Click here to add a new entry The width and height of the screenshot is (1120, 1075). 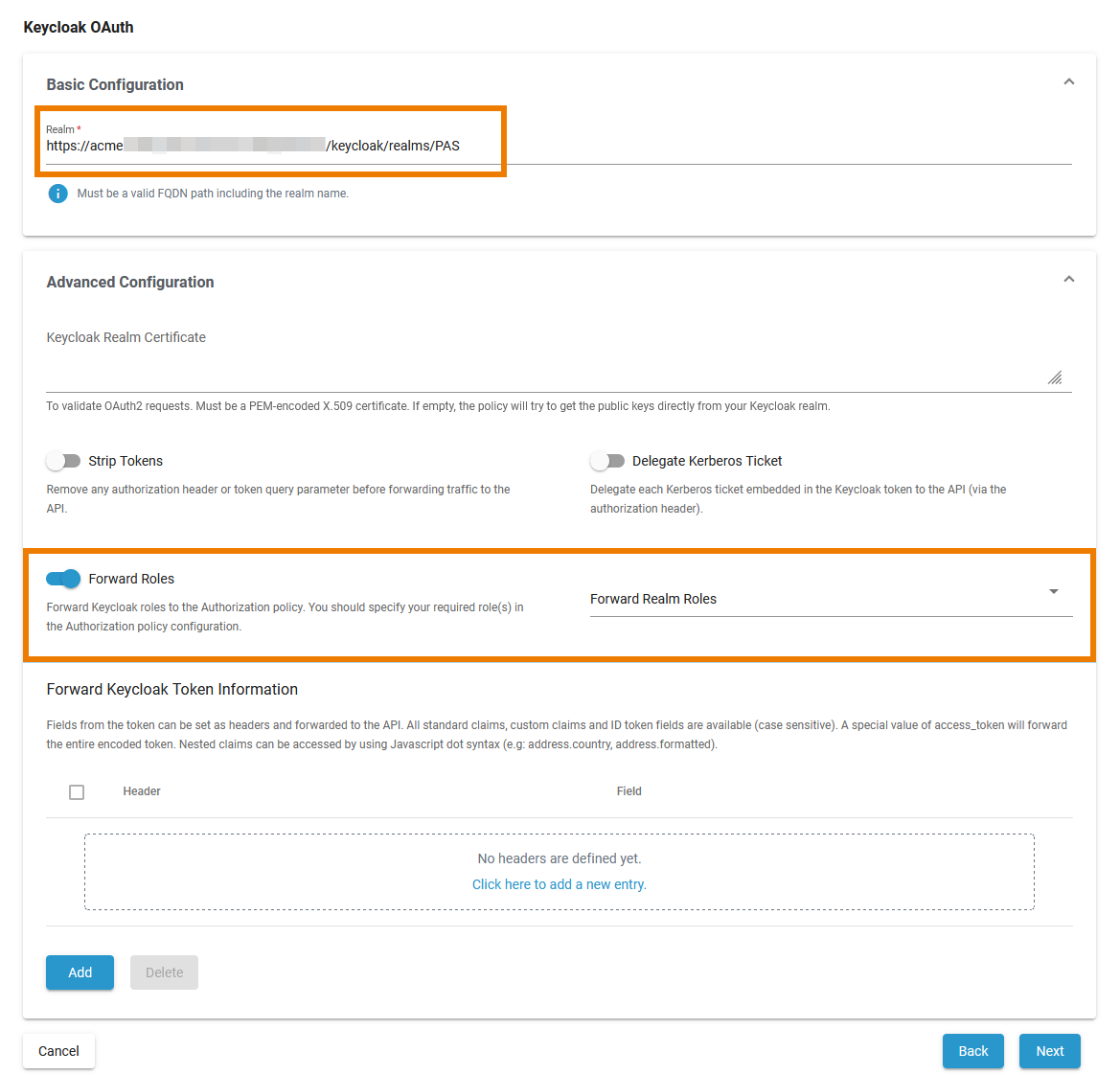tap(559, 884)
